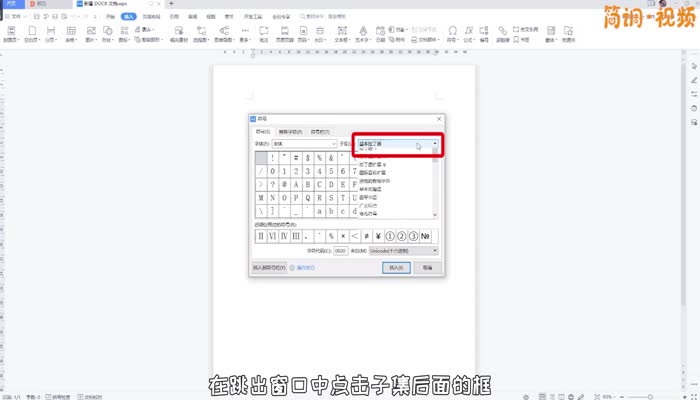Insert a Comment using the ribbon icon

(264, 33)
